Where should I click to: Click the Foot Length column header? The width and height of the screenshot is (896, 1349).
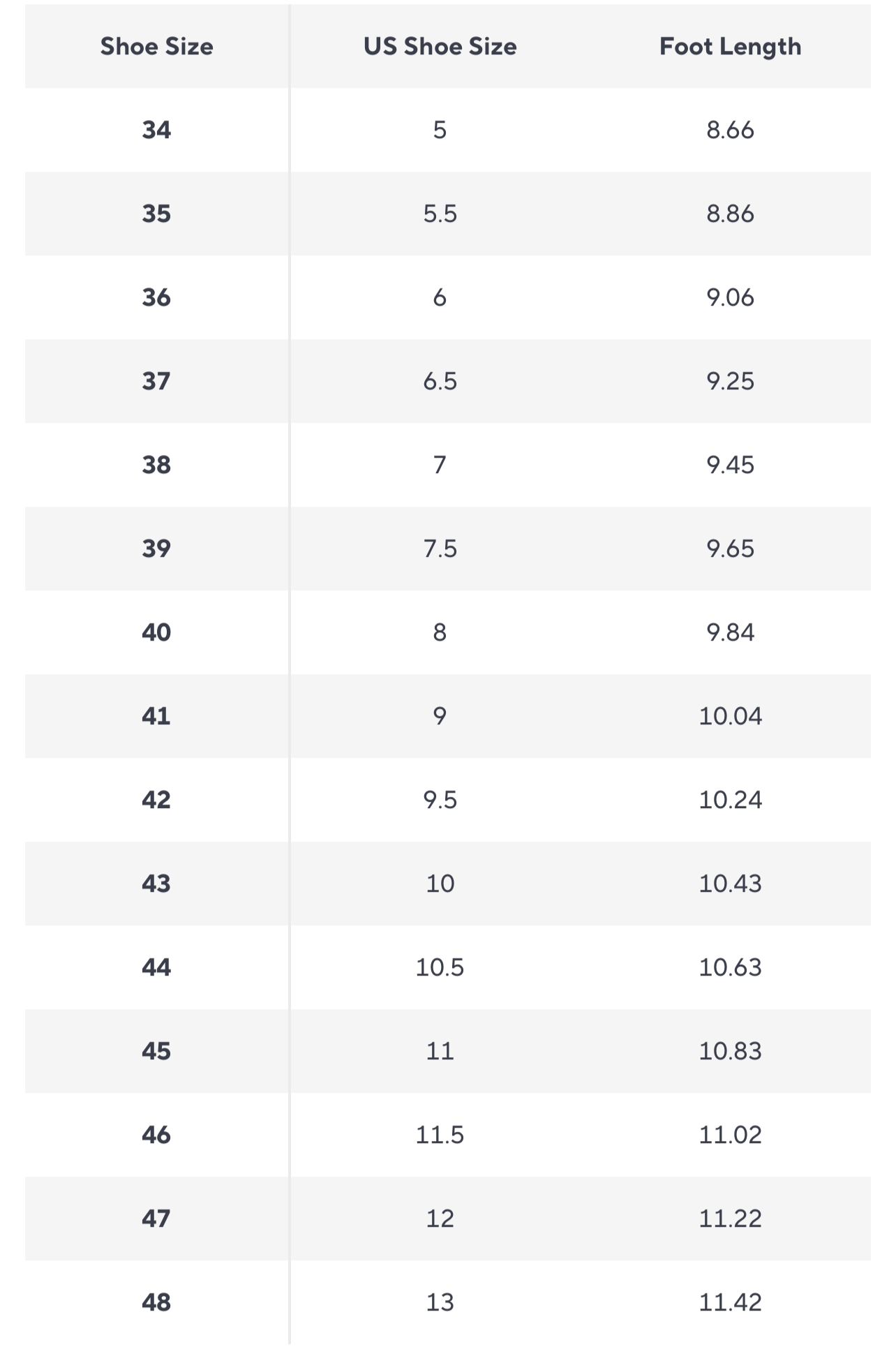[x=731, y=47]
